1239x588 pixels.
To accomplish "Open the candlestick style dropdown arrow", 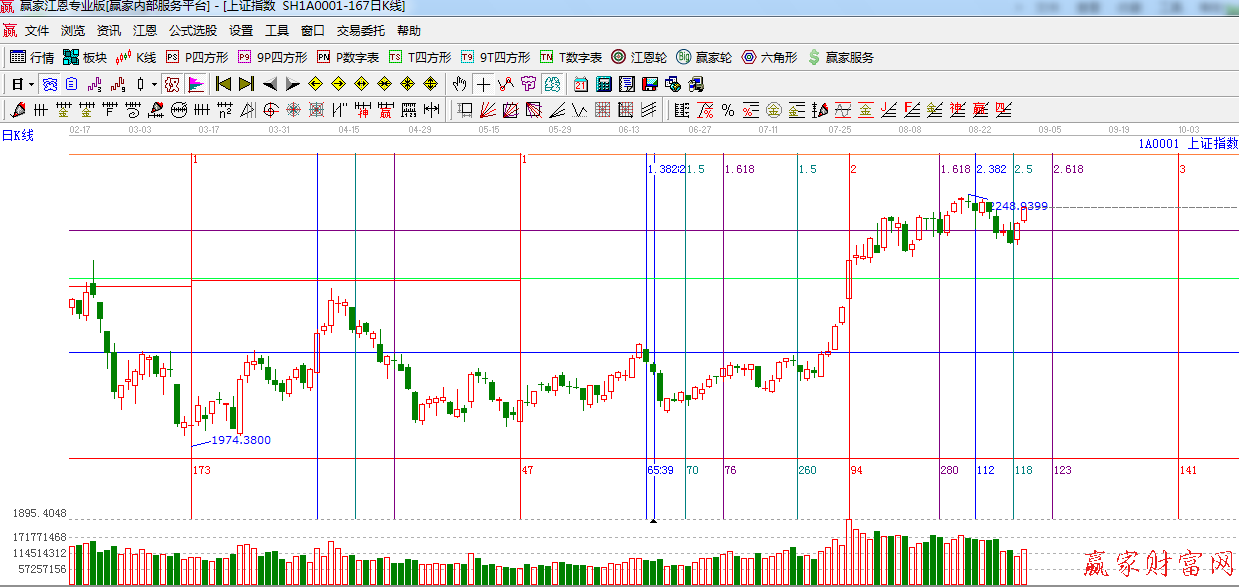I will (154, 84).
